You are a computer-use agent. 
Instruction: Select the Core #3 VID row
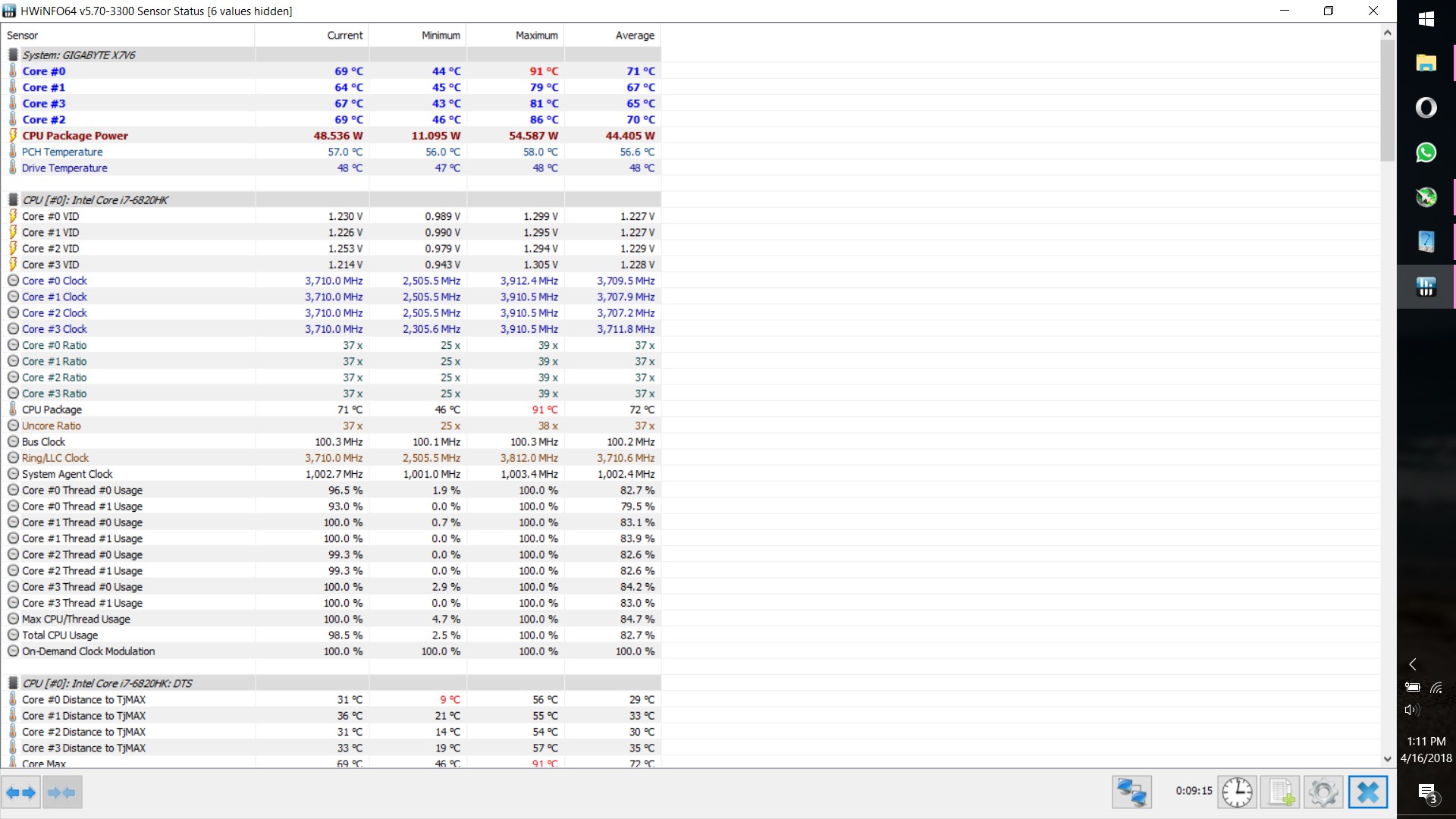[x=331, y=265]
